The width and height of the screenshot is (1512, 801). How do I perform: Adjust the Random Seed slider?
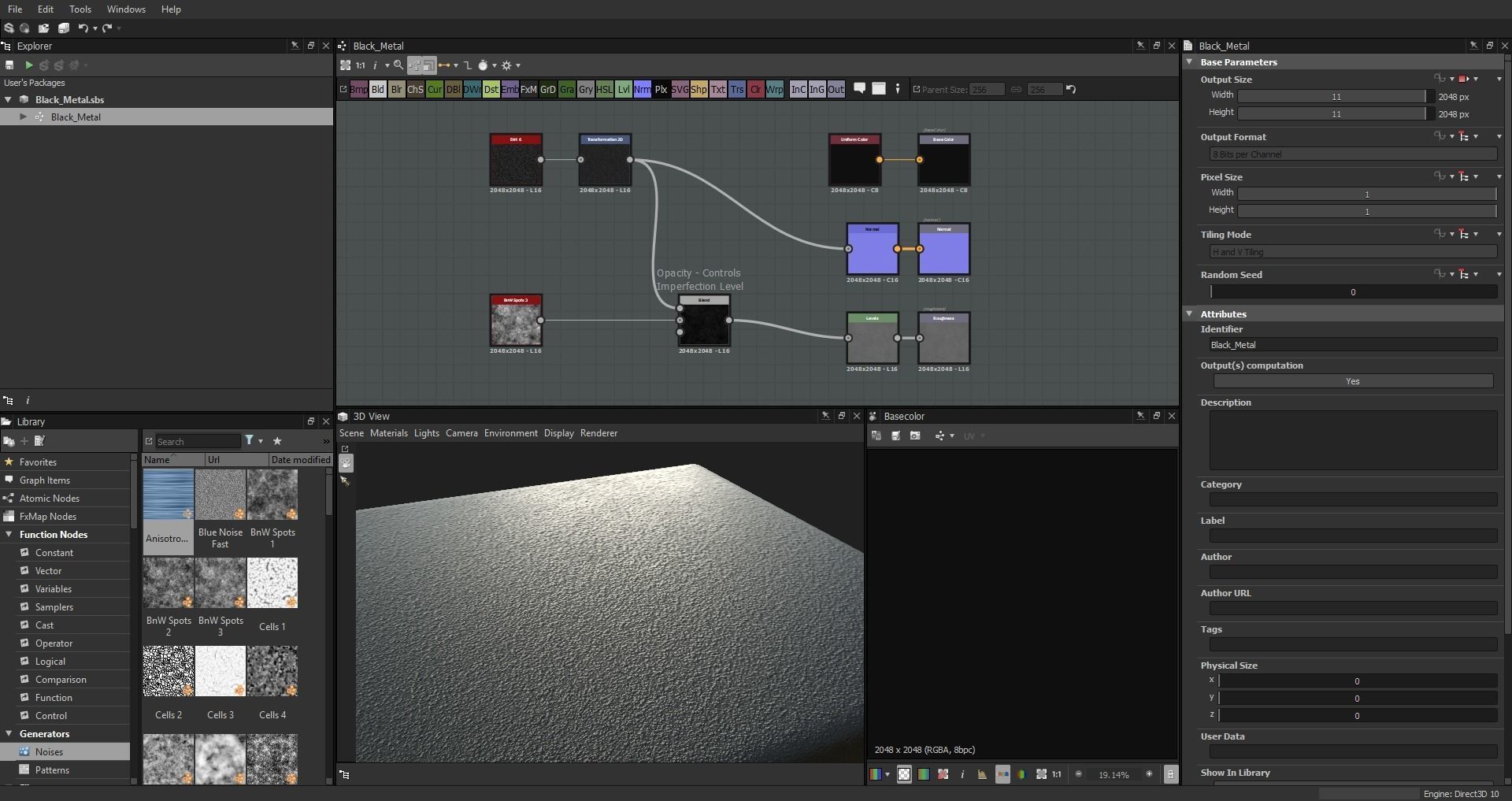(1353, 292)
